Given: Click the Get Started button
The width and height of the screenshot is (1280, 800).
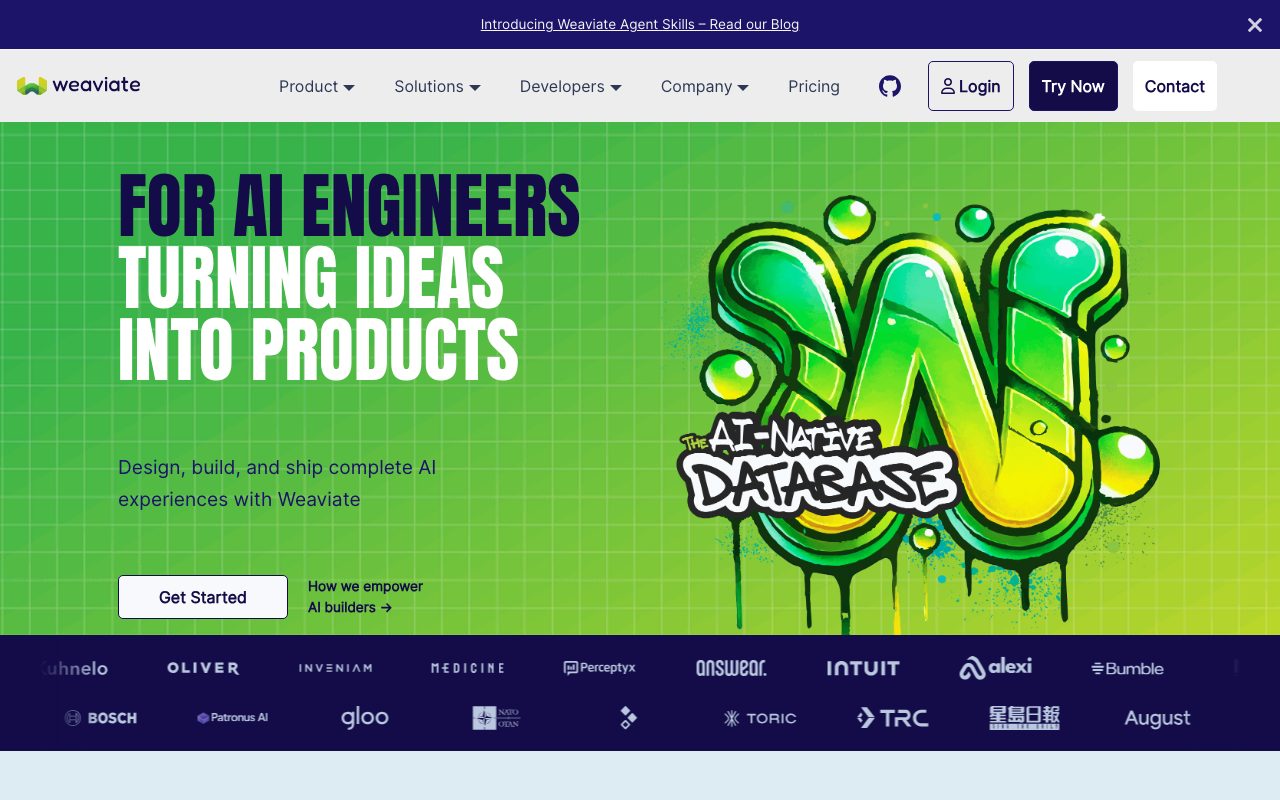Looking at the screenshot, I should [203, 597].
